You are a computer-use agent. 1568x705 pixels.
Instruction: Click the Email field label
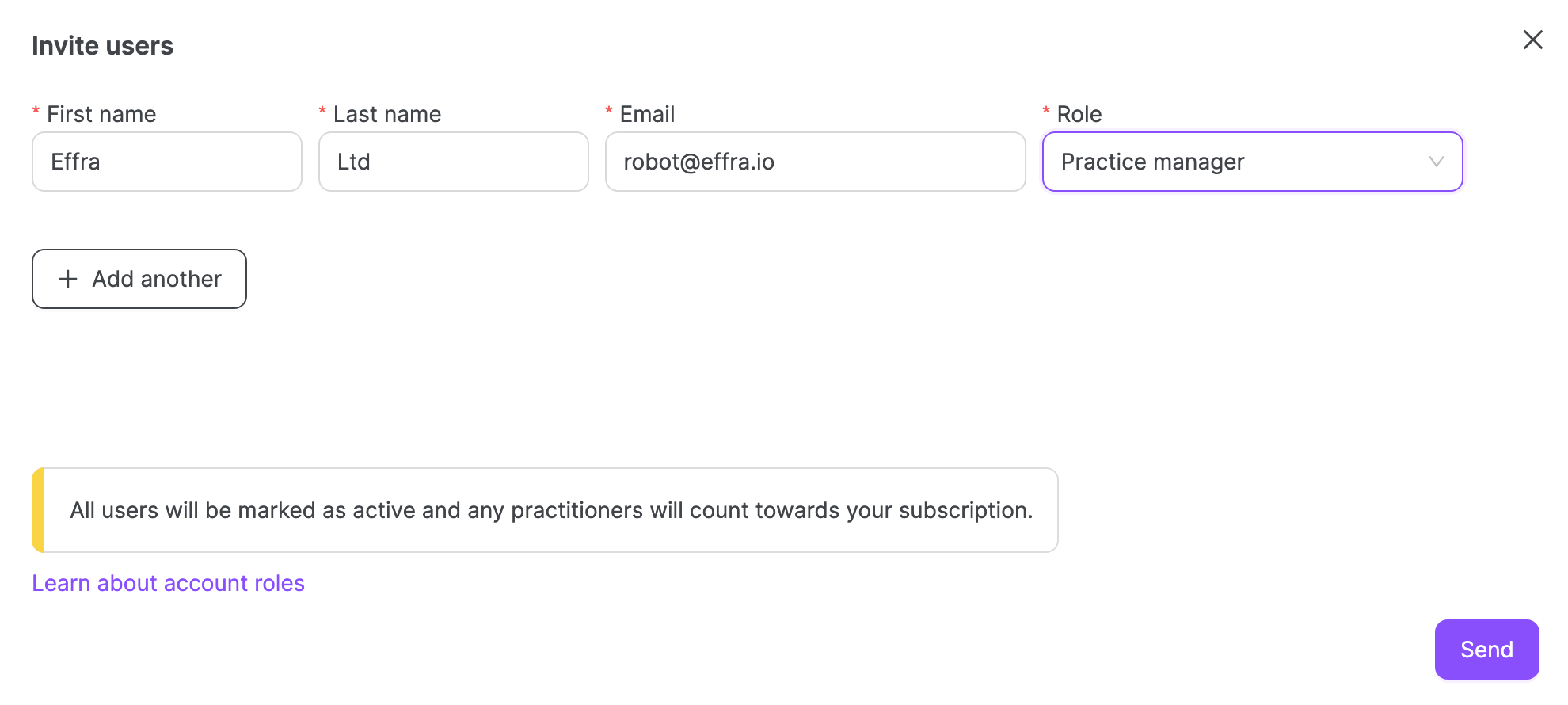point(647,114)
